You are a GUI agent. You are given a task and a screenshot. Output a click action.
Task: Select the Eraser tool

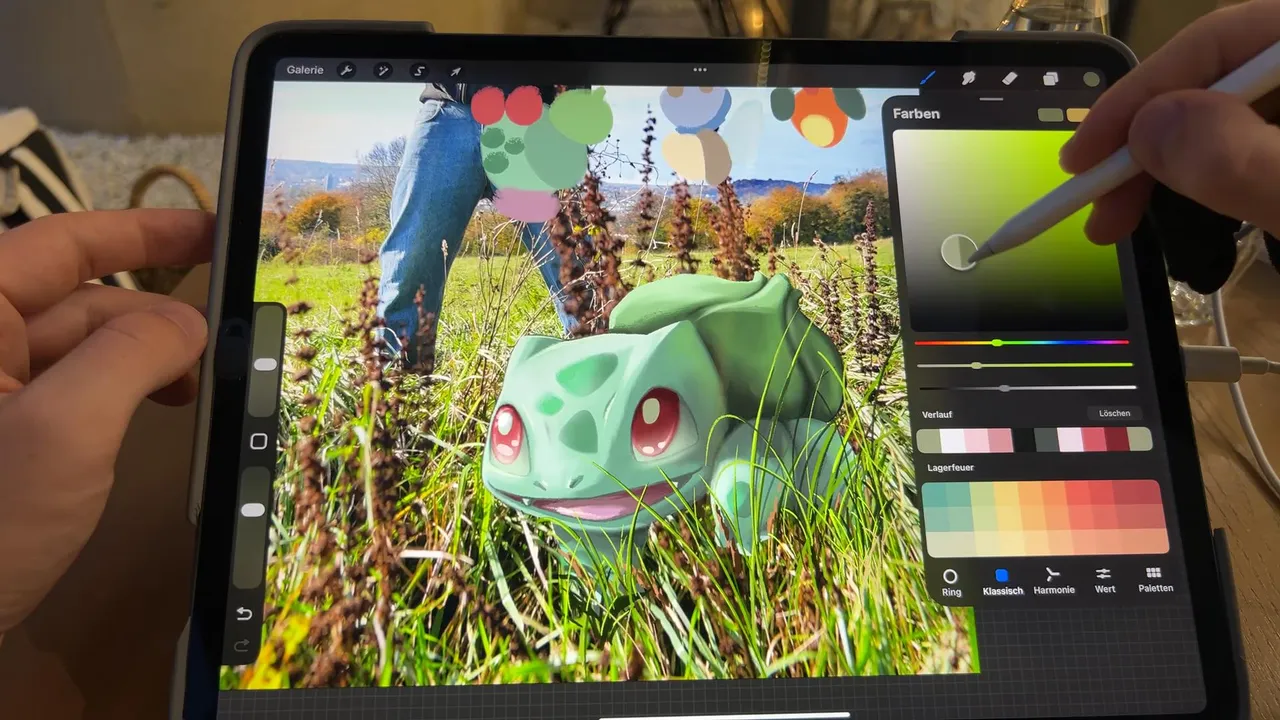point(1009,78)
